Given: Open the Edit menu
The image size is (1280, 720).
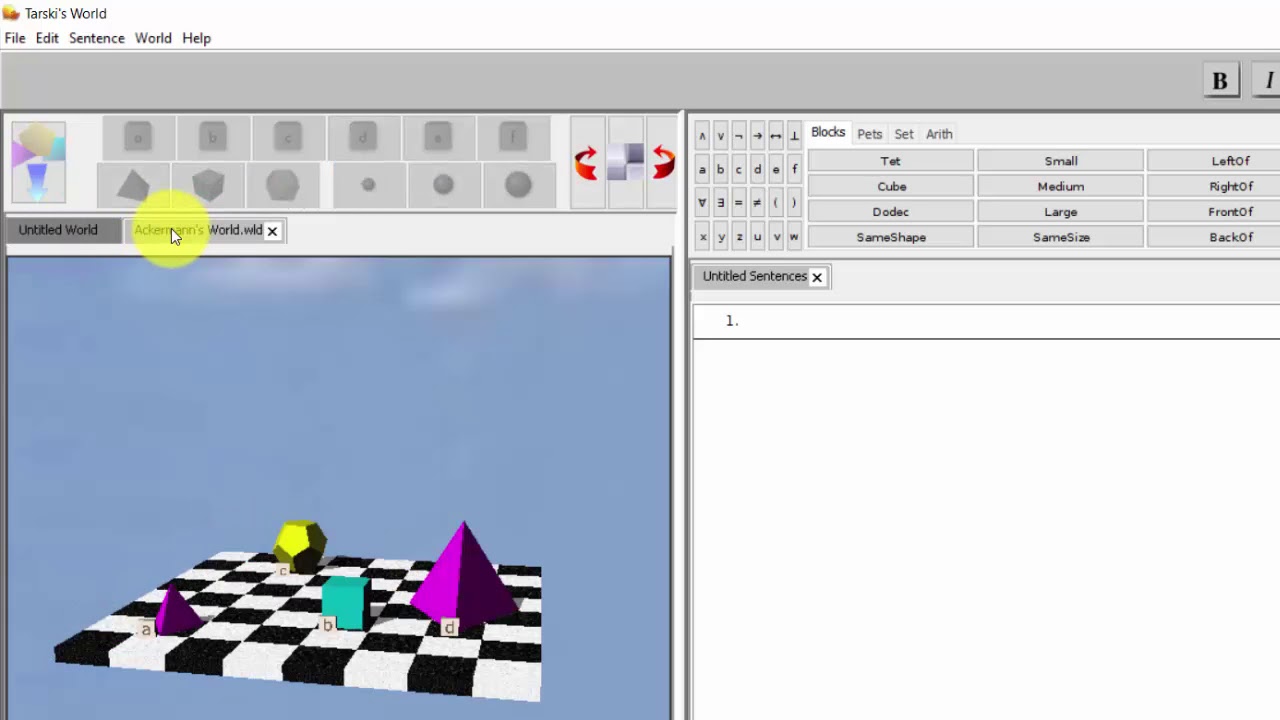Looking at the screenshot, I should click(x=47, y=38).
